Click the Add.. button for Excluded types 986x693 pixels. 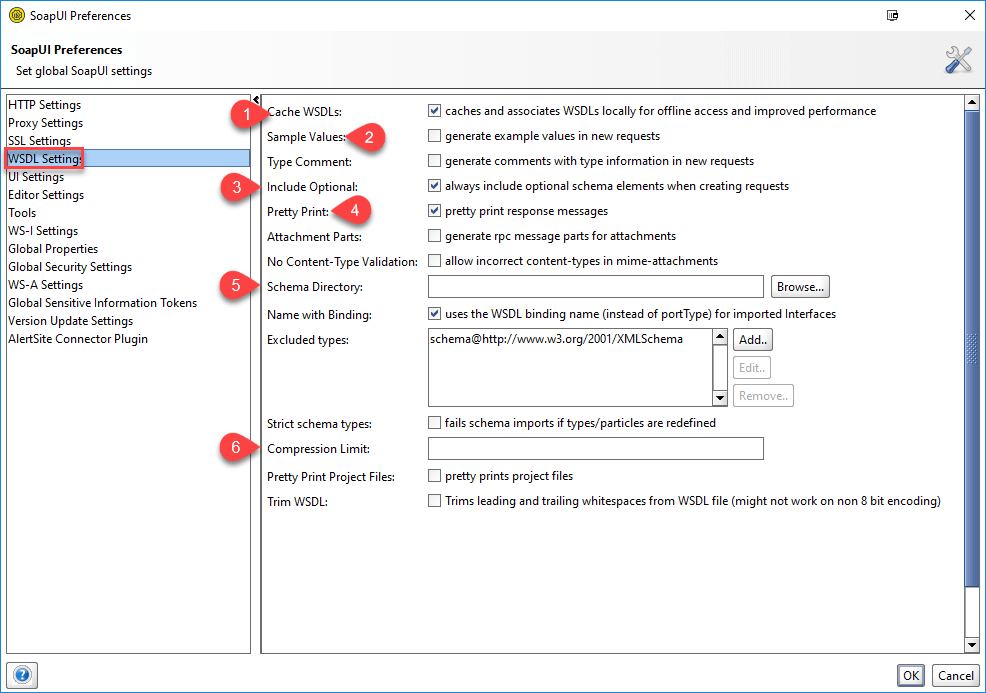pos(754,340)
